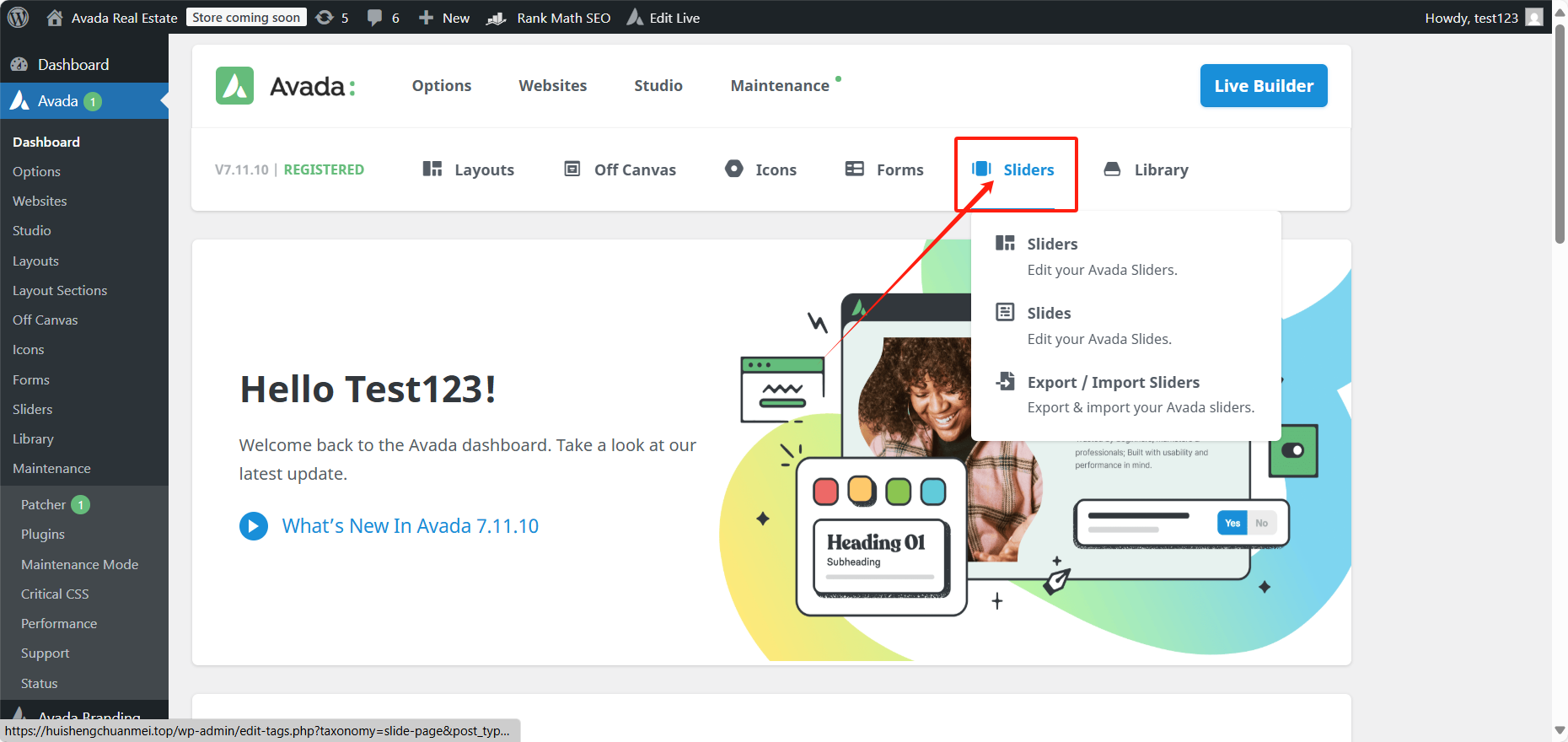
Task: Open the comments bubble icon
Action: tap(374, 18)
